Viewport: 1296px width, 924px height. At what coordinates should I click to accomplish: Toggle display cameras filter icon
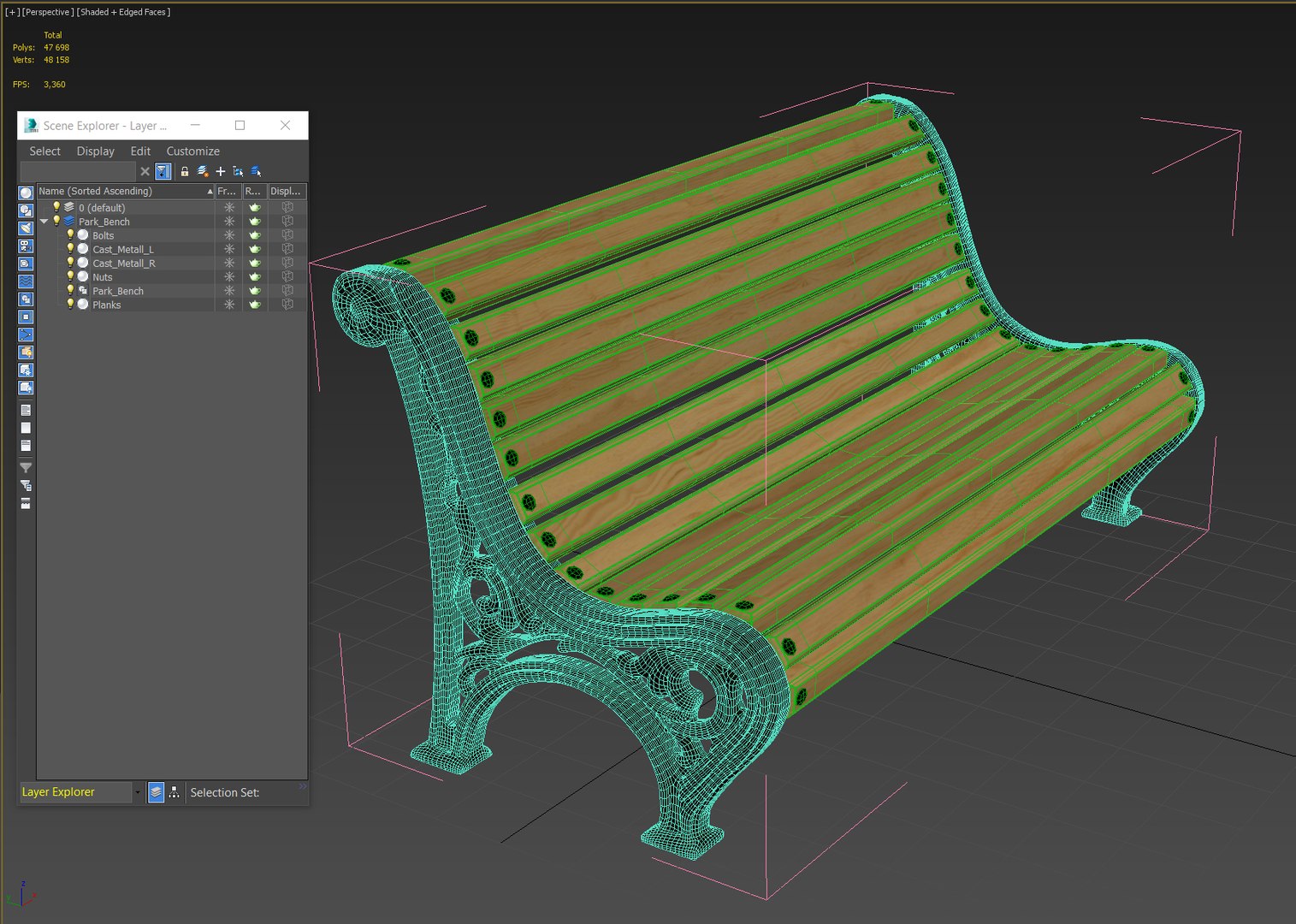tap(26, 246)
